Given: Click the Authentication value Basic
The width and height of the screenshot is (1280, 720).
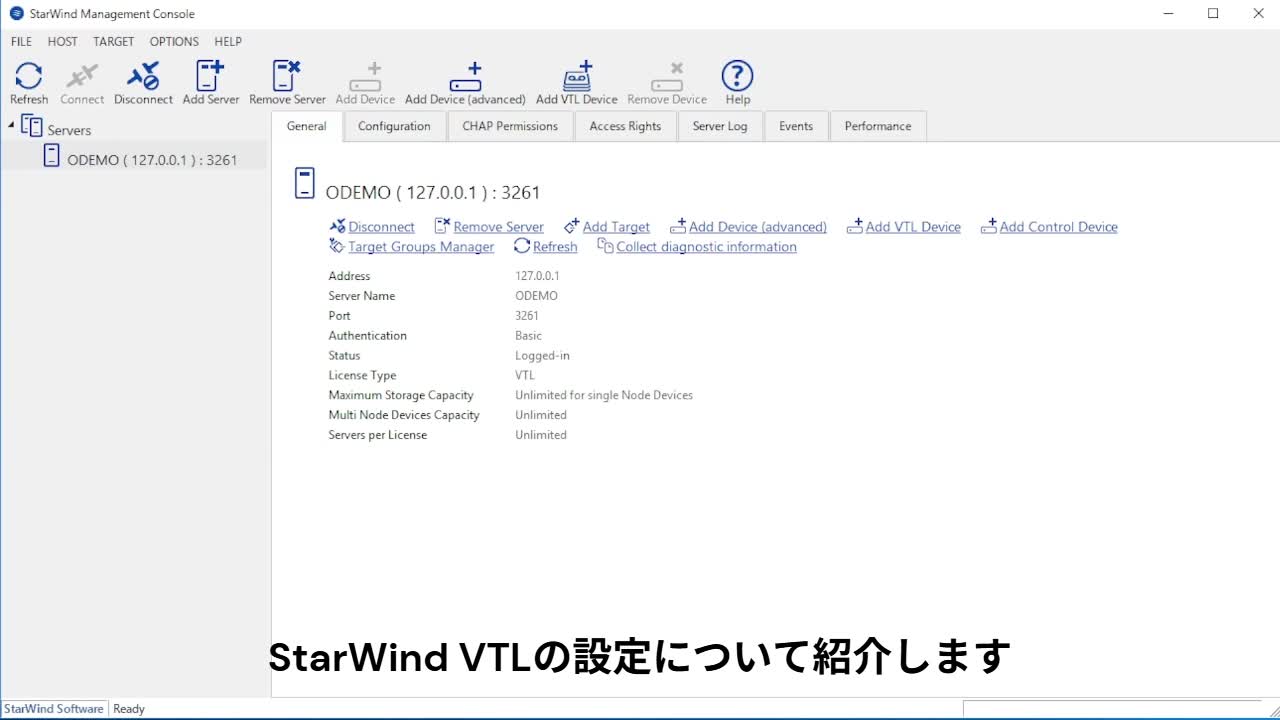Looking at the screenshot, I should tap(528, 336).
